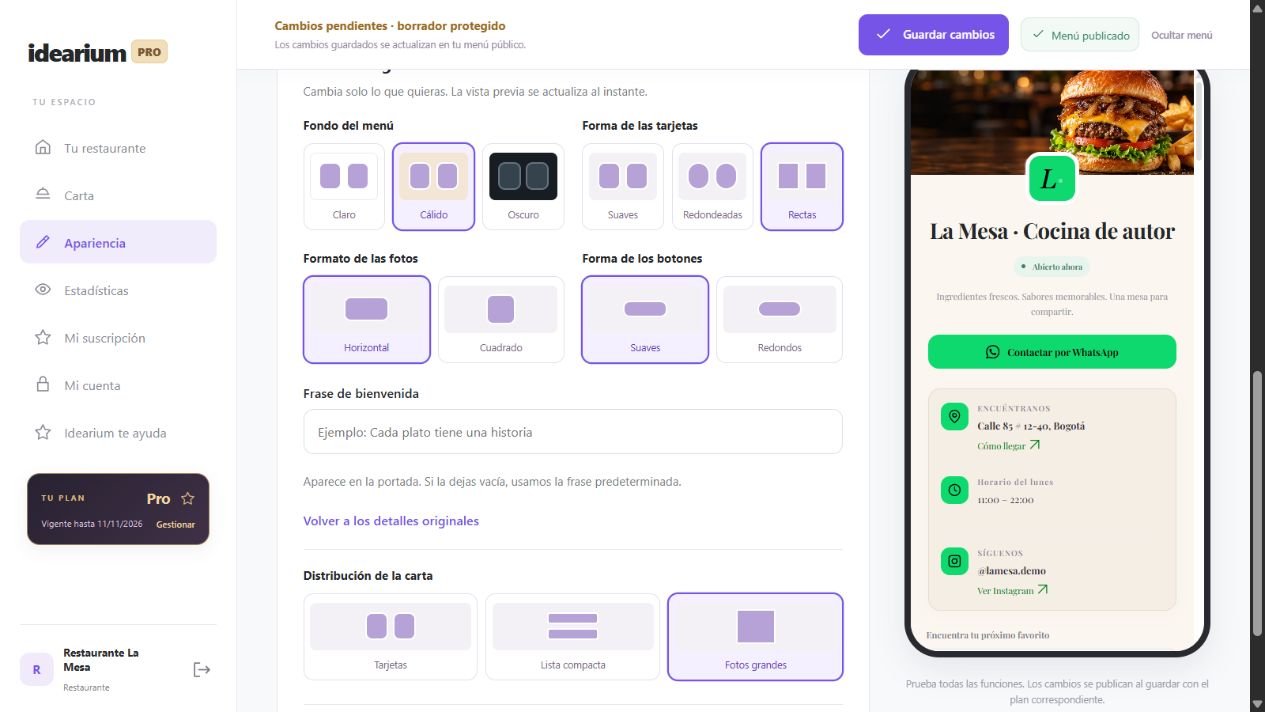
Task: Open Tu restaurante section
Action: (x=118, y=148)
